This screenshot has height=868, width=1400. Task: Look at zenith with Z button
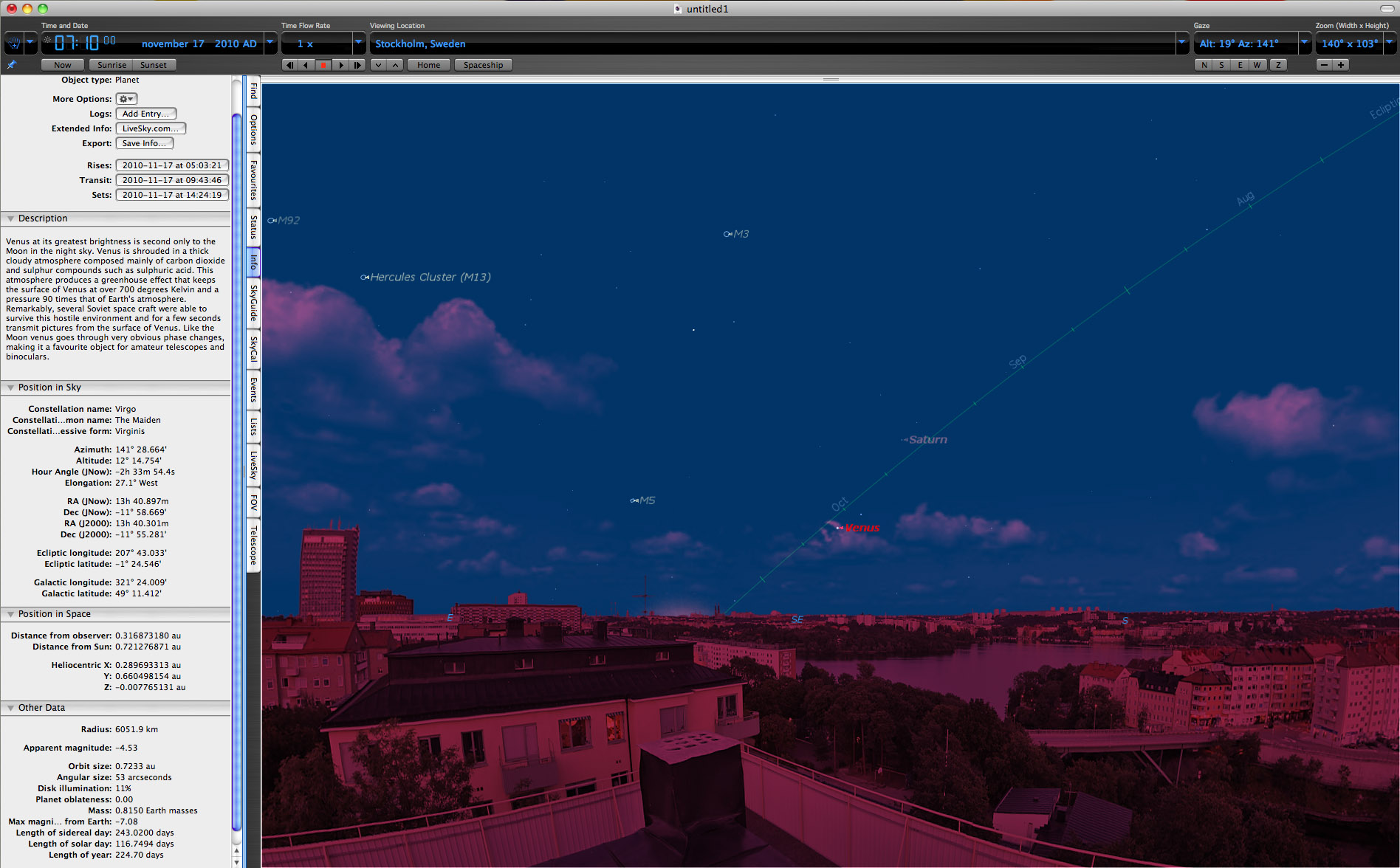[1278, 65]
